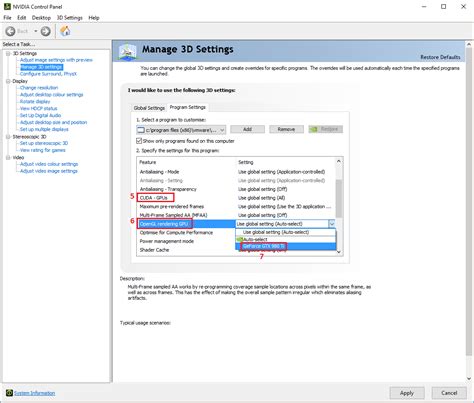Select the CUDA - GPUs feature row

[x=236, y=198]
